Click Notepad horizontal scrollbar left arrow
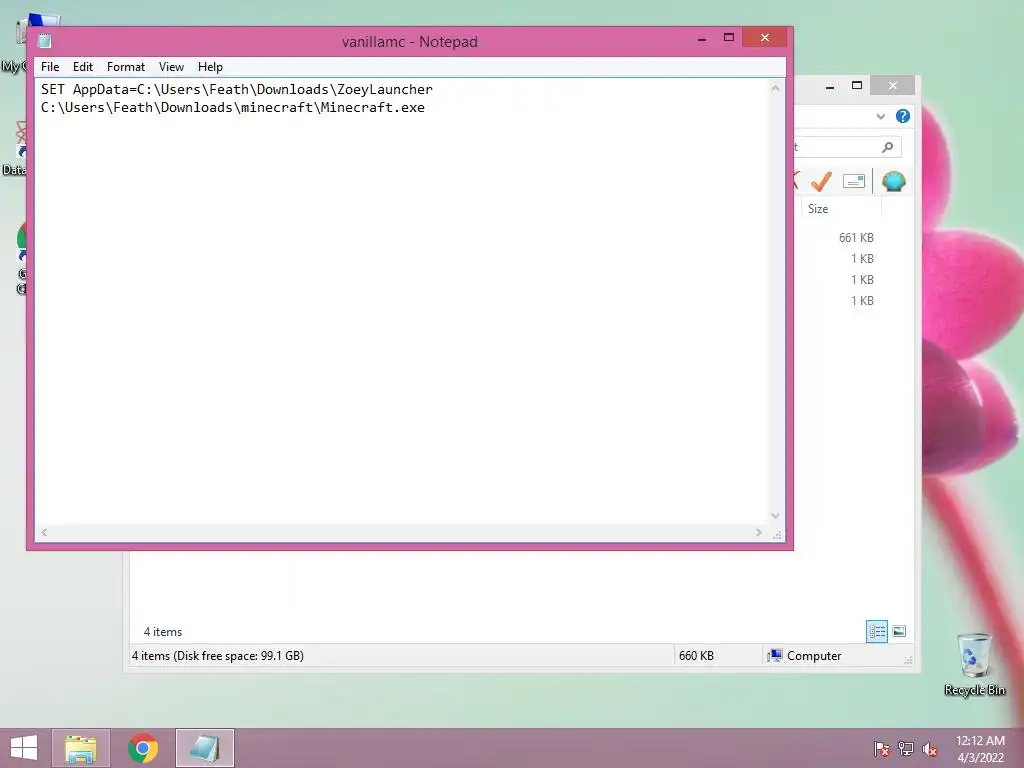This screenshot has height=768, width=1024. point(44,532)
